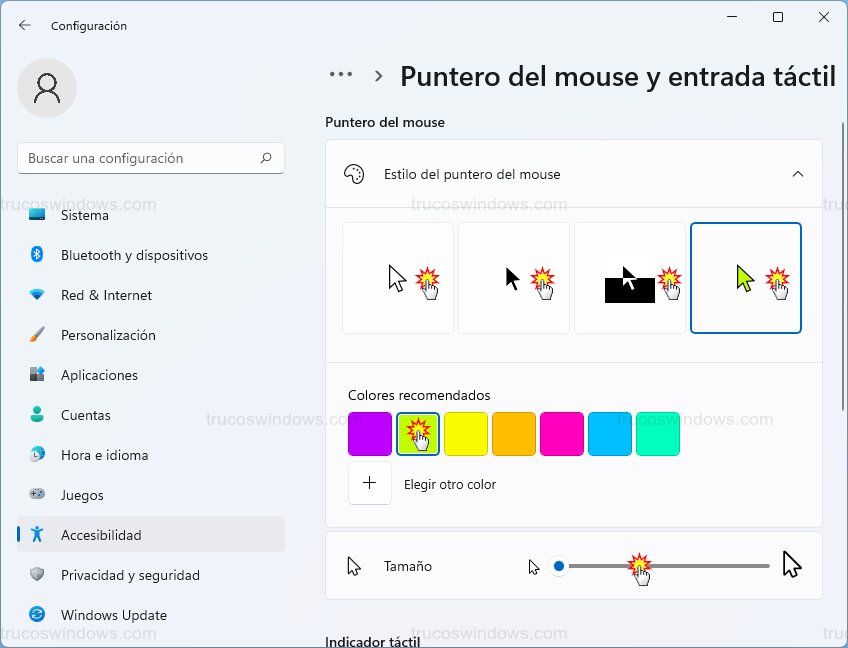848x648 pixels.
Task: Open Hora e idioma settings
Action: click(x=103, y=455)
